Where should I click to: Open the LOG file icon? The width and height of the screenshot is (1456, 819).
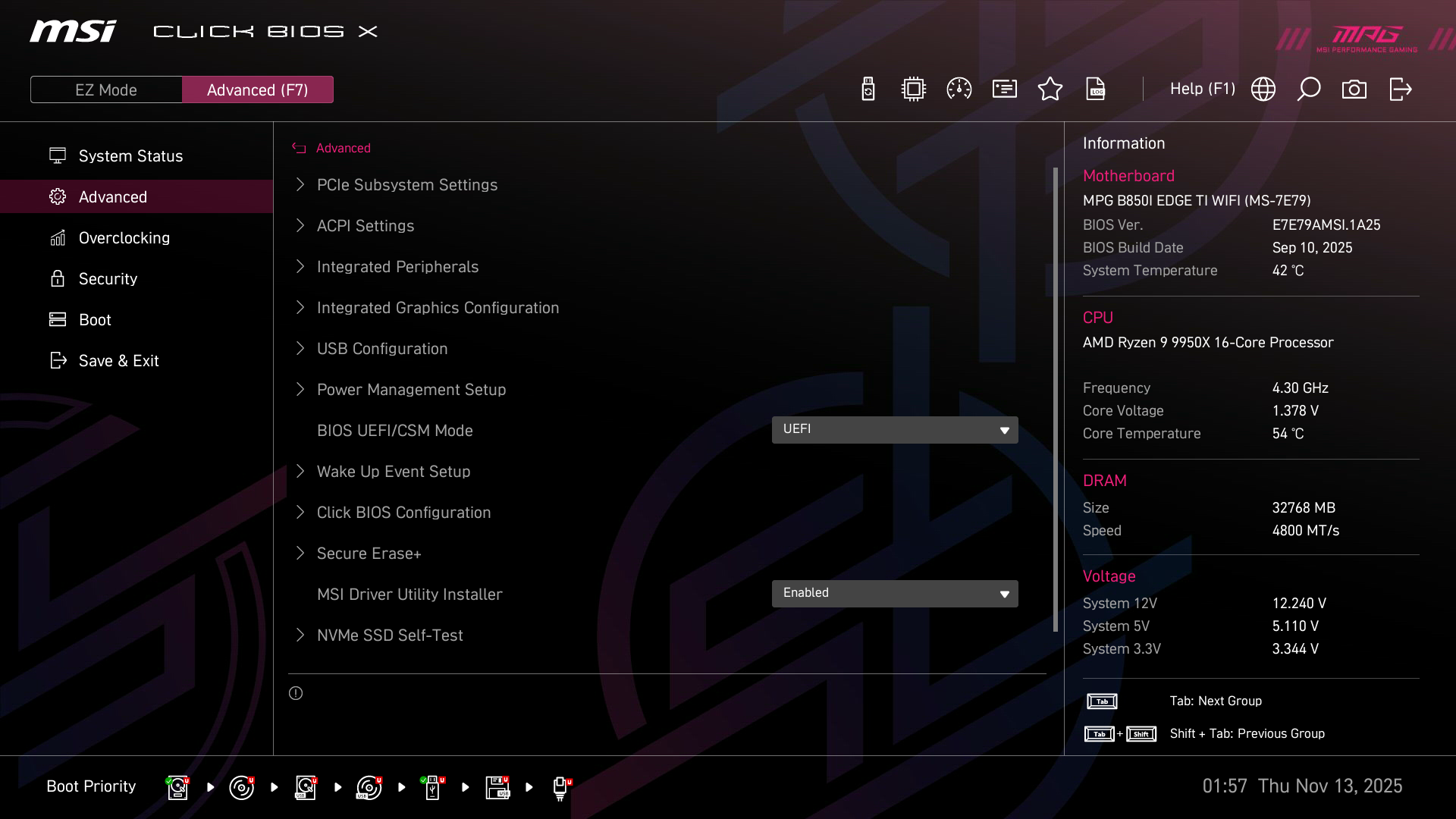click(x=1096, y=89)
